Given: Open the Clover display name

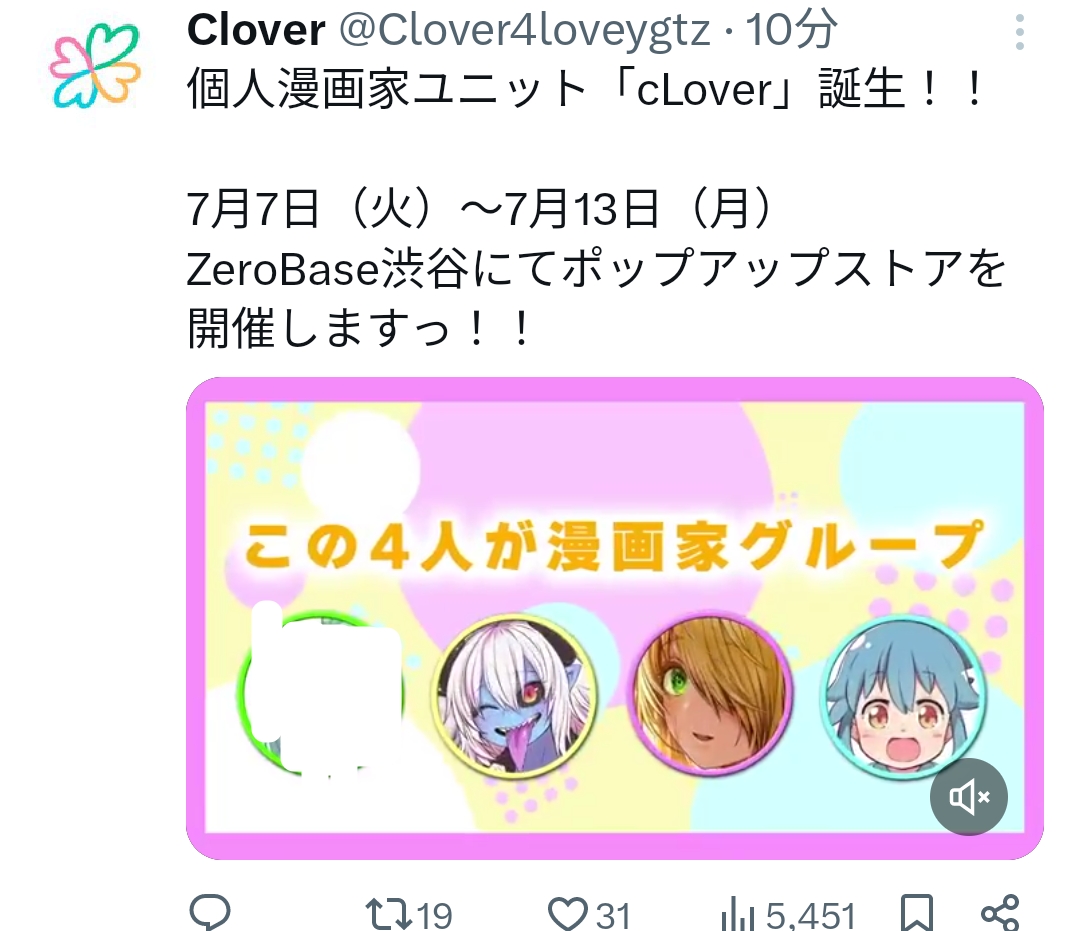Looking at the screenshot, I should [256, 30].
